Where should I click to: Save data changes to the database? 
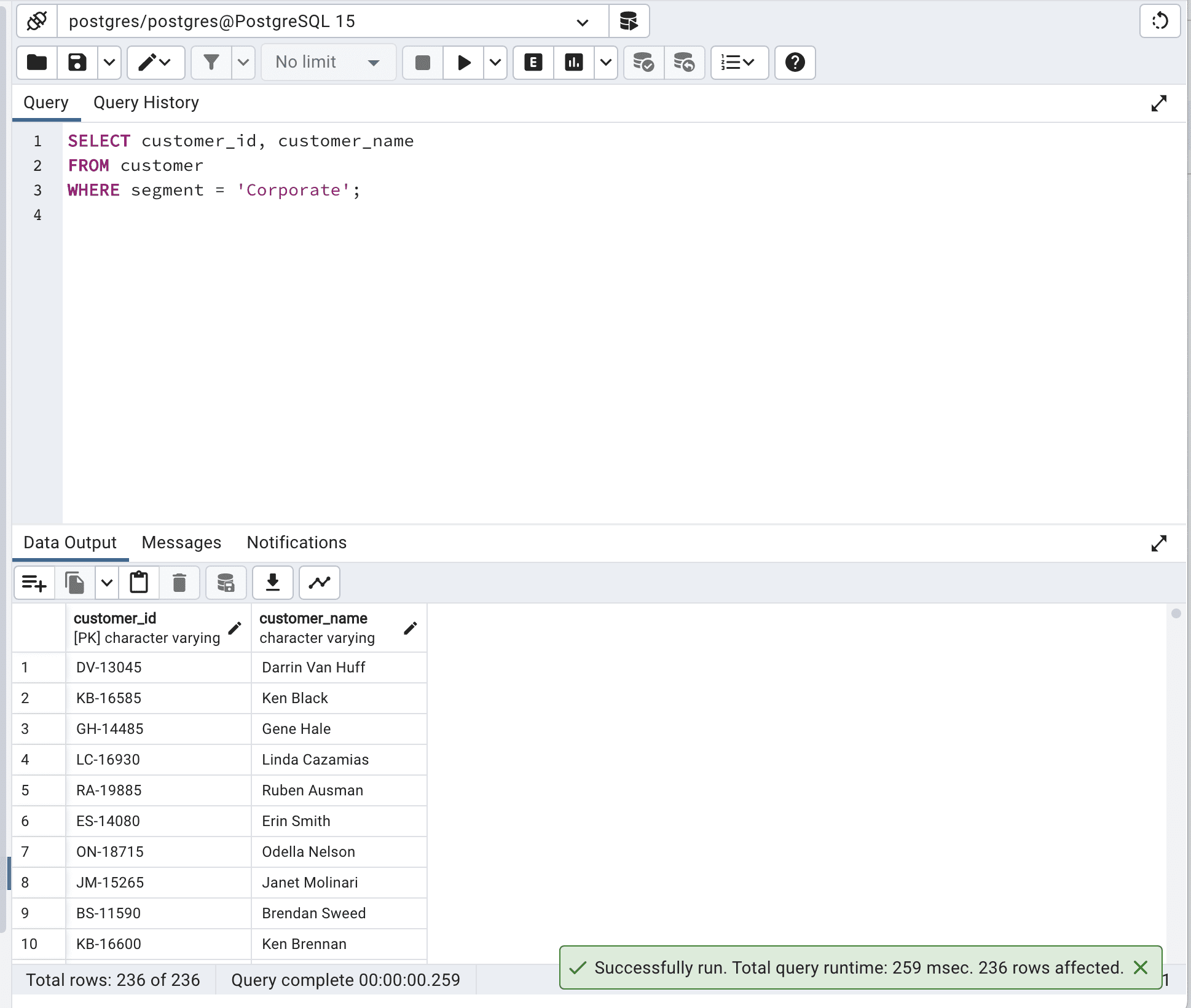(x=226, y=582)
